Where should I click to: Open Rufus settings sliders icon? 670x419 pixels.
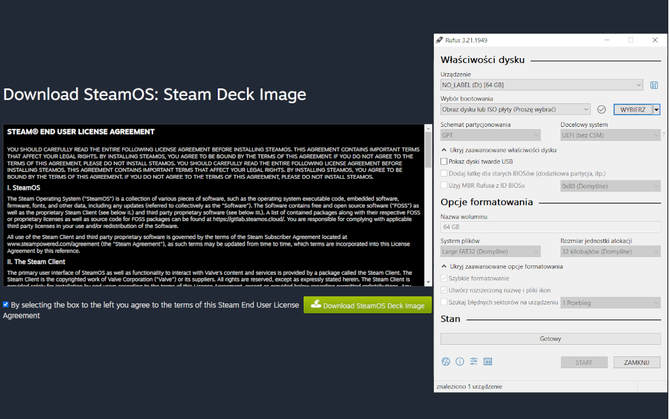coord(474,362)
